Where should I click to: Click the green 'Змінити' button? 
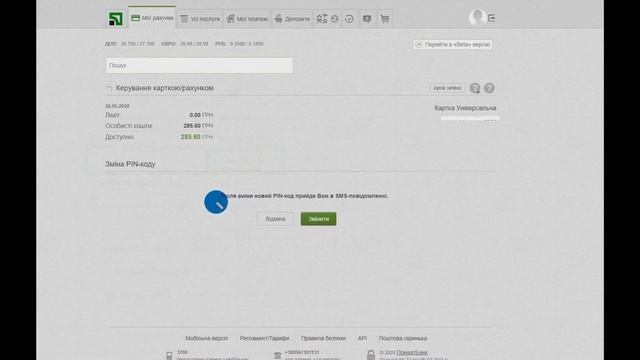pyautogui.click(x=318, y=219)
